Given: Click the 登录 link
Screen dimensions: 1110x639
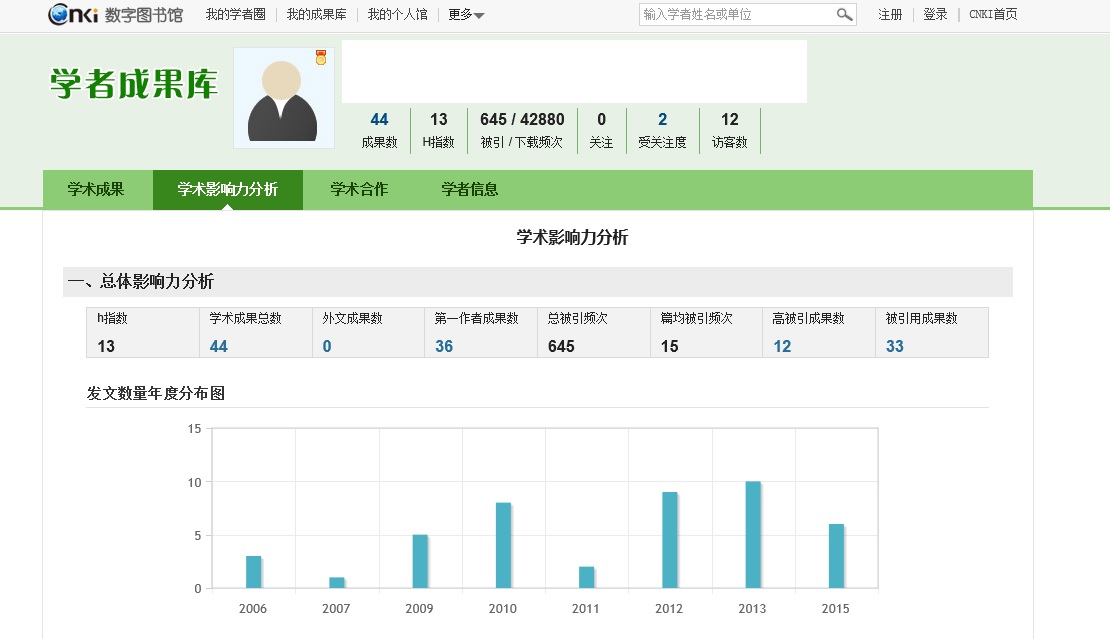Looking at the screenshot, I should [x=935, y=15].
